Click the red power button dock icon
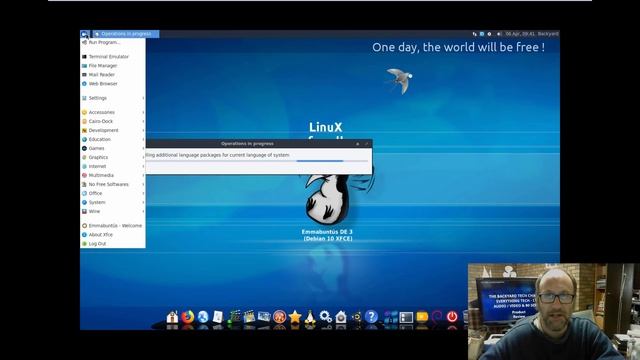640x360 pixels. [452, 317]
